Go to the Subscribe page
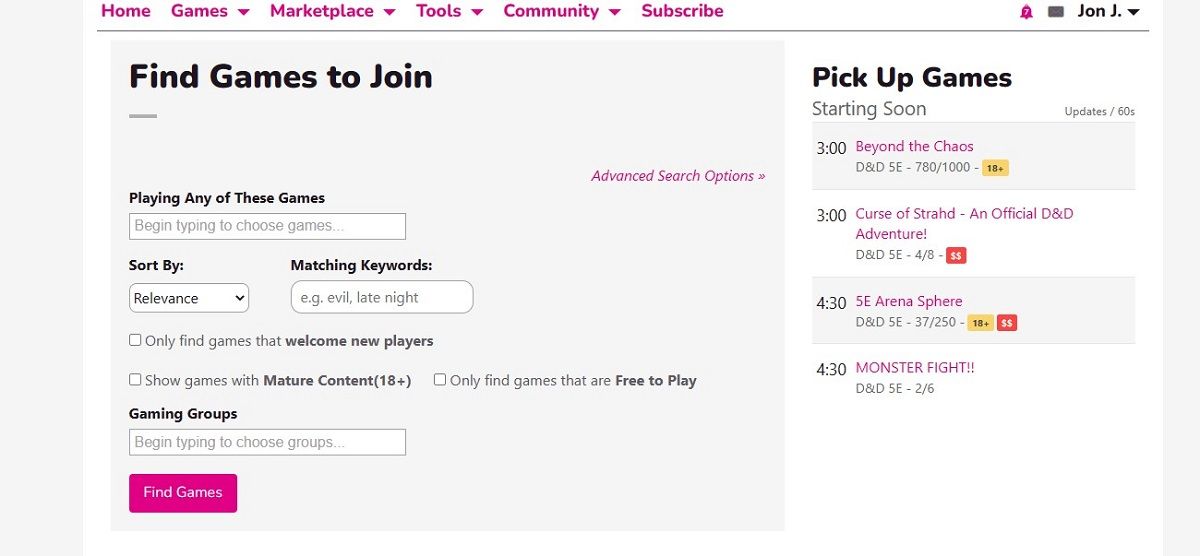Screen dimensions: 1200x556 coord(682,12)
